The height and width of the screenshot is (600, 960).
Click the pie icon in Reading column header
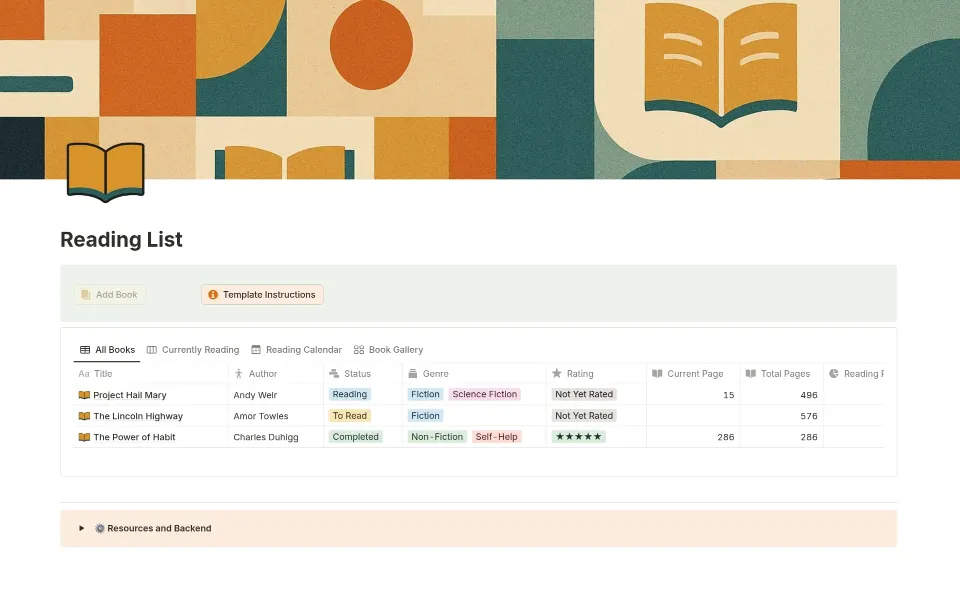click(834, 373)
